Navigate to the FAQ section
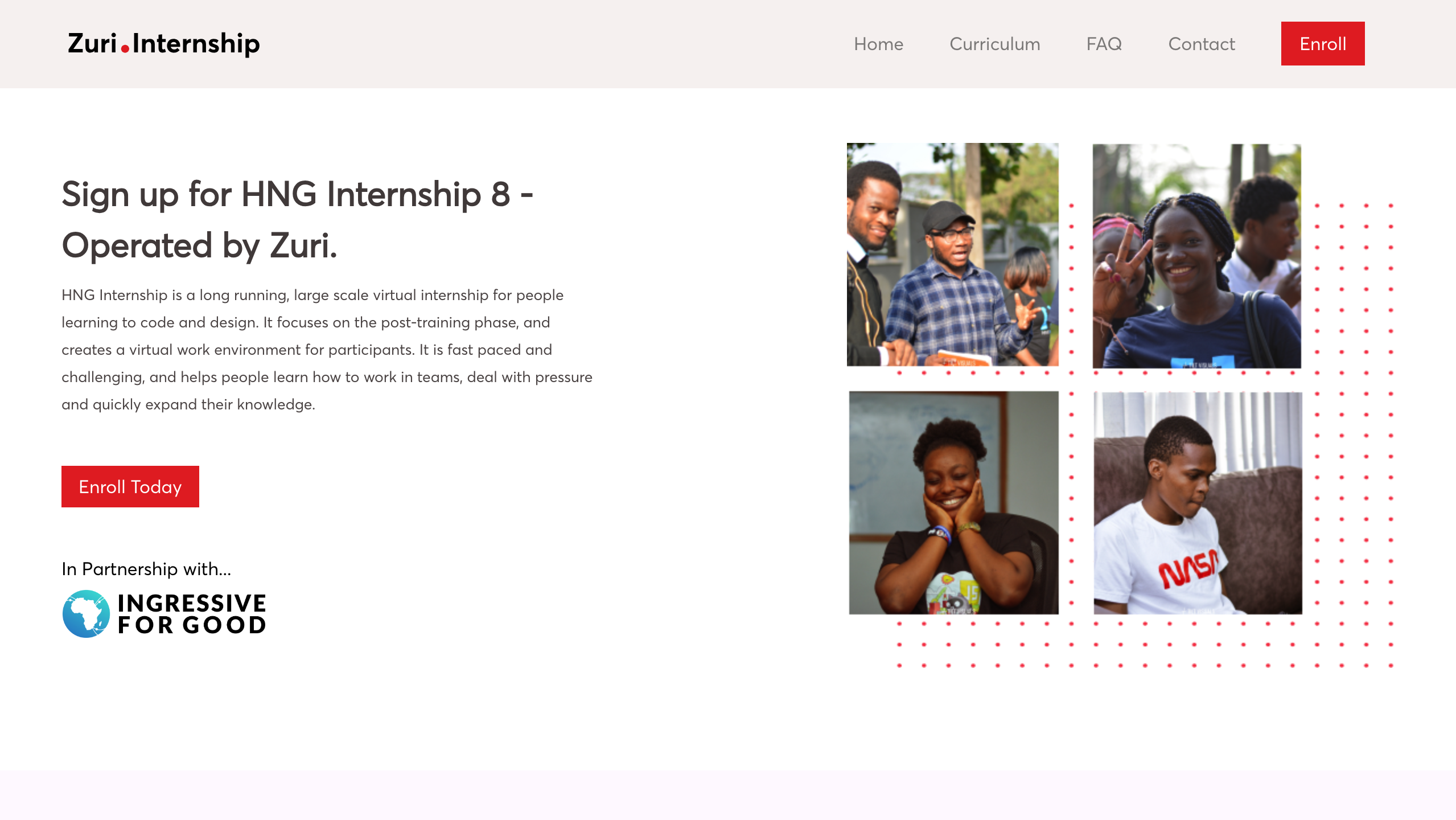Screen dimensions: 1456x820 [x=1104, y=44]
